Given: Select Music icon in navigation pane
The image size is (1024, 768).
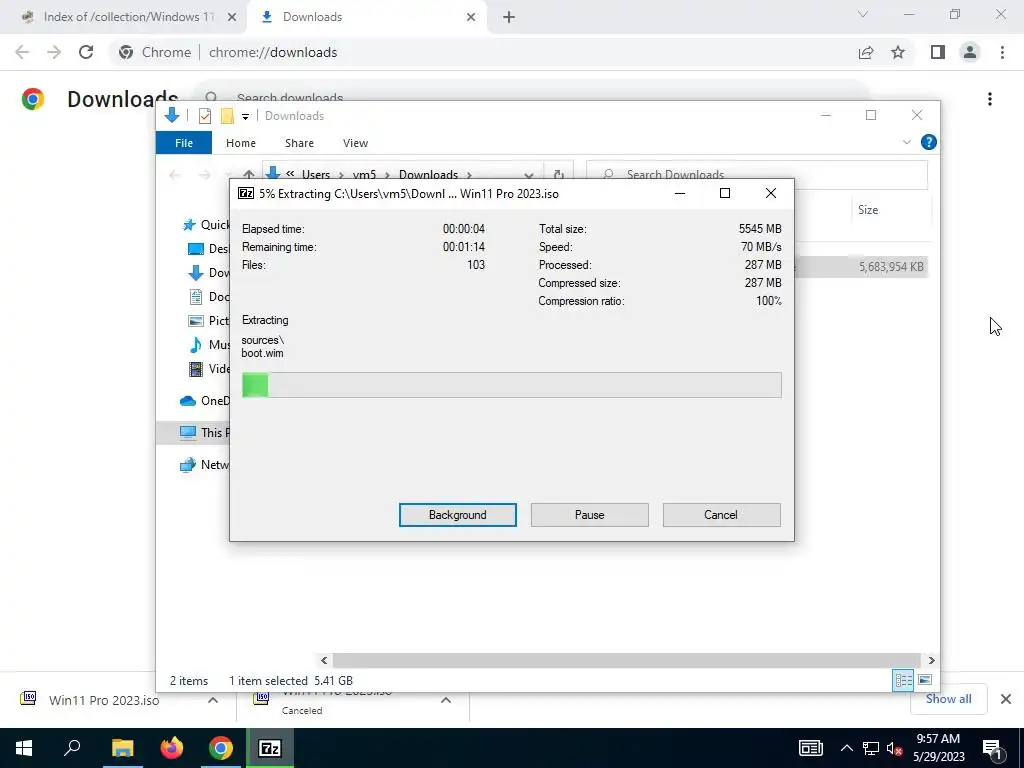Looking at the screenshot, I should (195, 345).
